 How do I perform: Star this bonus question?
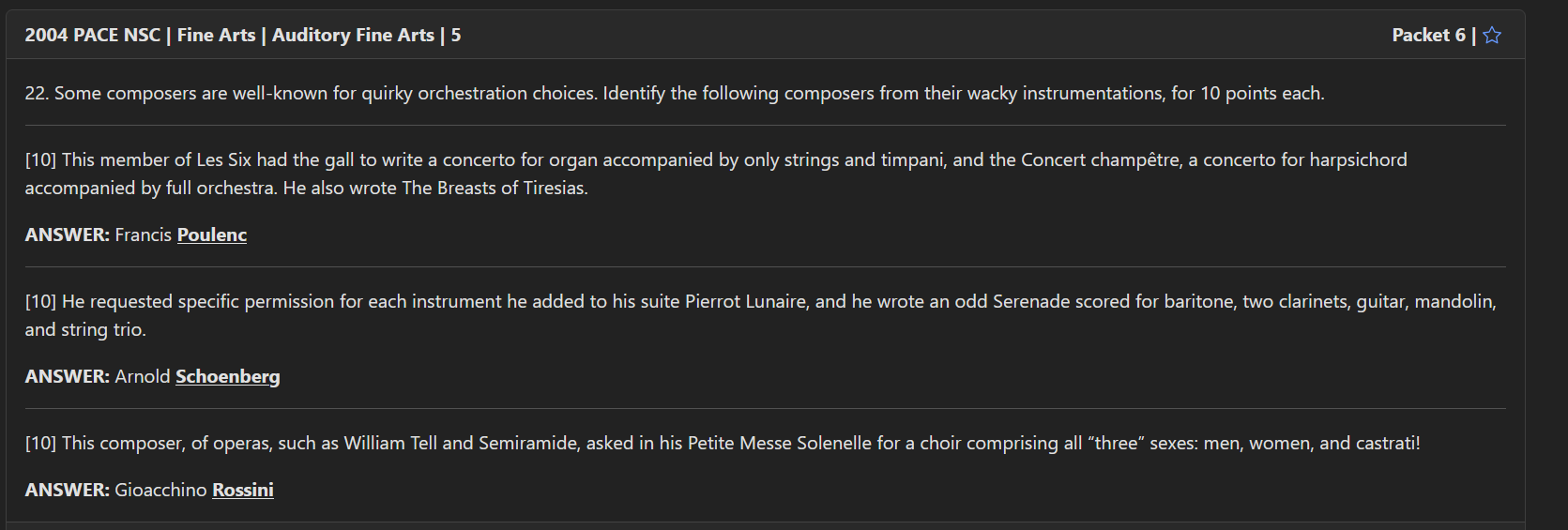click(x=1492, y=36)
